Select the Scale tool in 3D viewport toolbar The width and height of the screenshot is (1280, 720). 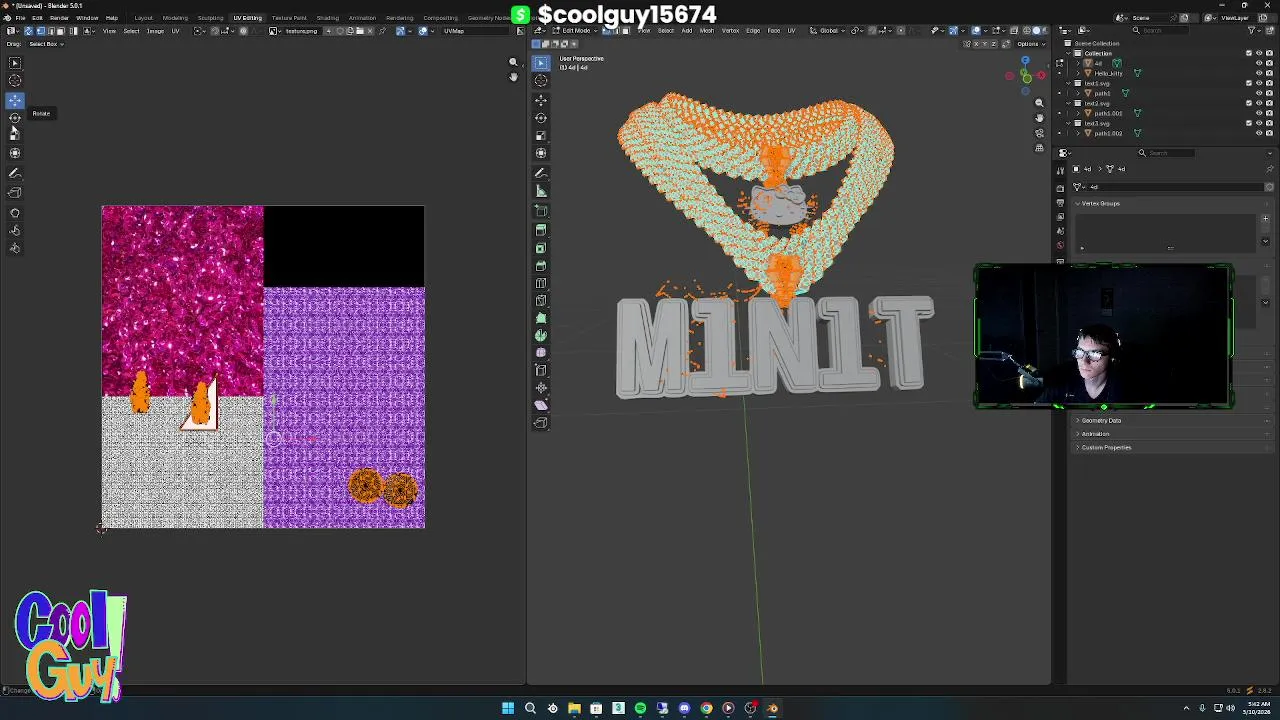pyautogui.click(x=541, y=136)
